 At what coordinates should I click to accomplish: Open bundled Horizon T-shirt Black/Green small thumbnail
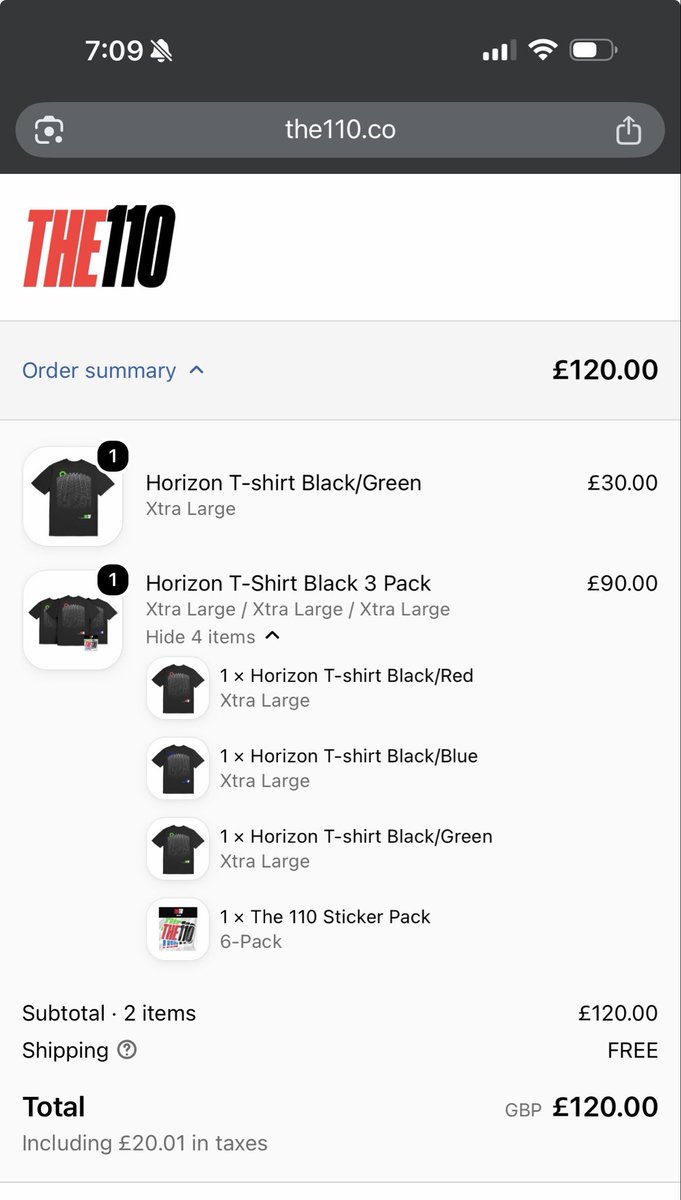point(178,849)
